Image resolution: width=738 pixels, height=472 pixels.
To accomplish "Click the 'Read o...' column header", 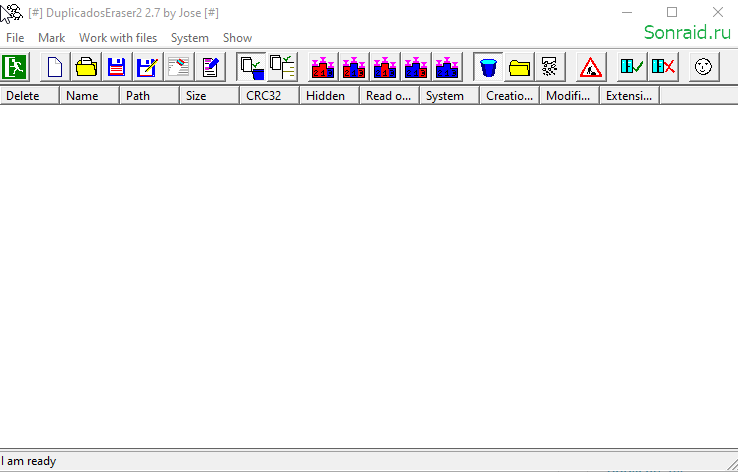I will [x=390, y=96].
